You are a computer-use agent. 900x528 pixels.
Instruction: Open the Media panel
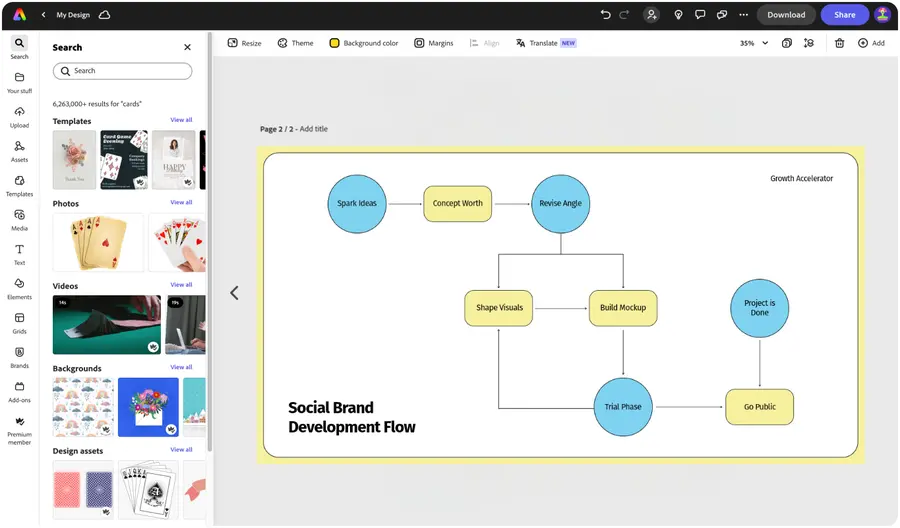[19, 220]
